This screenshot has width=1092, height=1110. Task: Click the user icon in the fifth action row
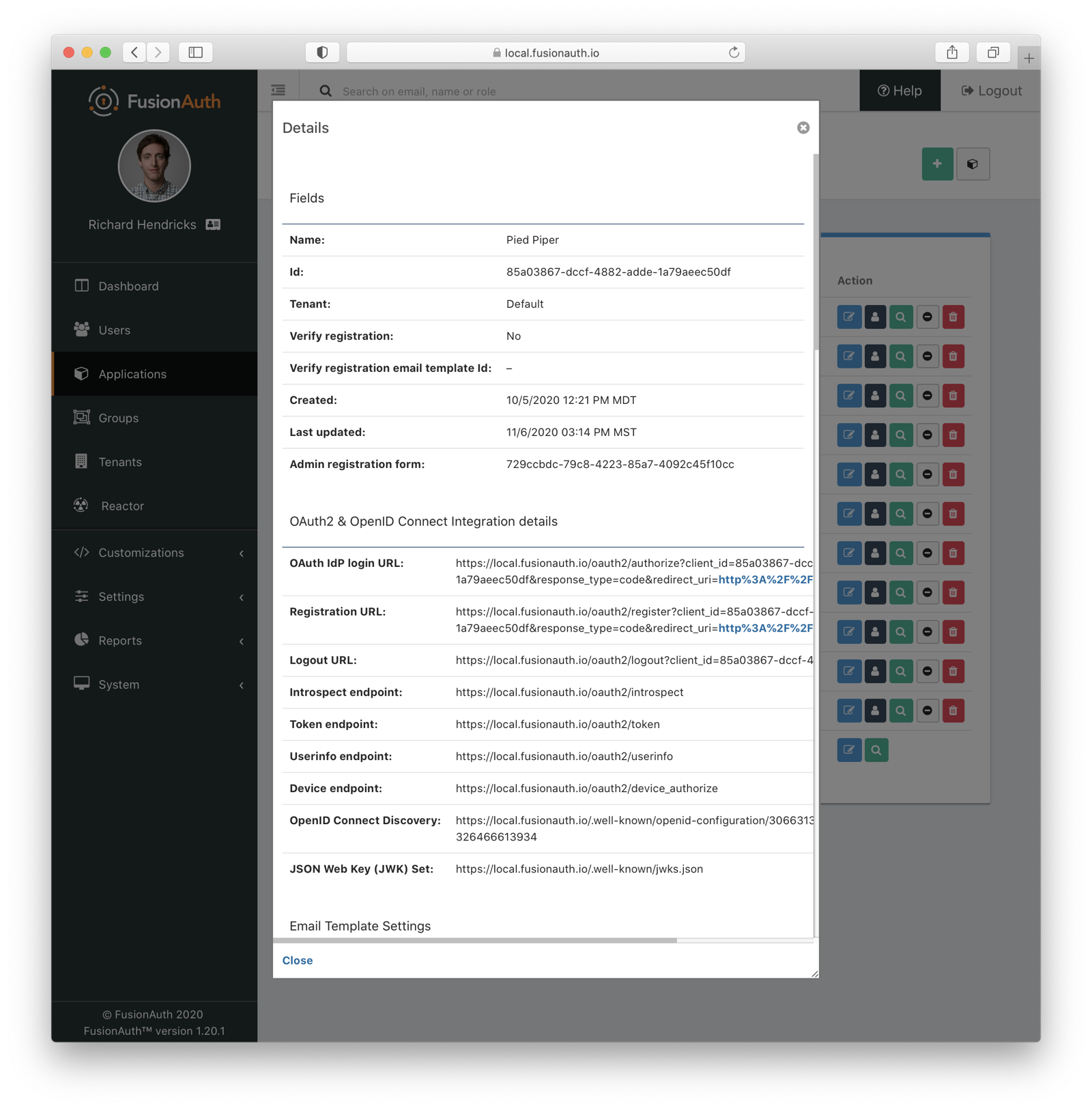pos(875,474)
